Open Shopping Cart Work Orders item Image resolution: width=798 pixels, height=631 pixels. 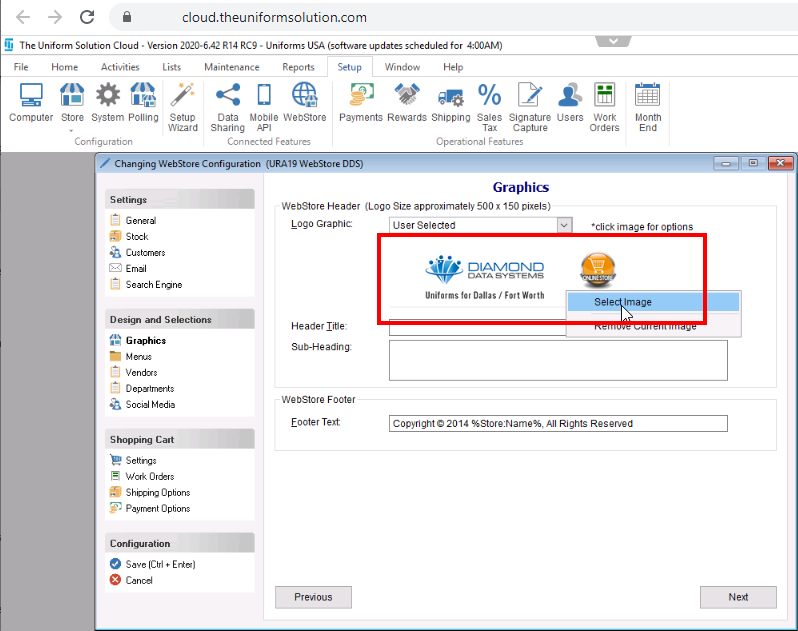coord(142,476)
